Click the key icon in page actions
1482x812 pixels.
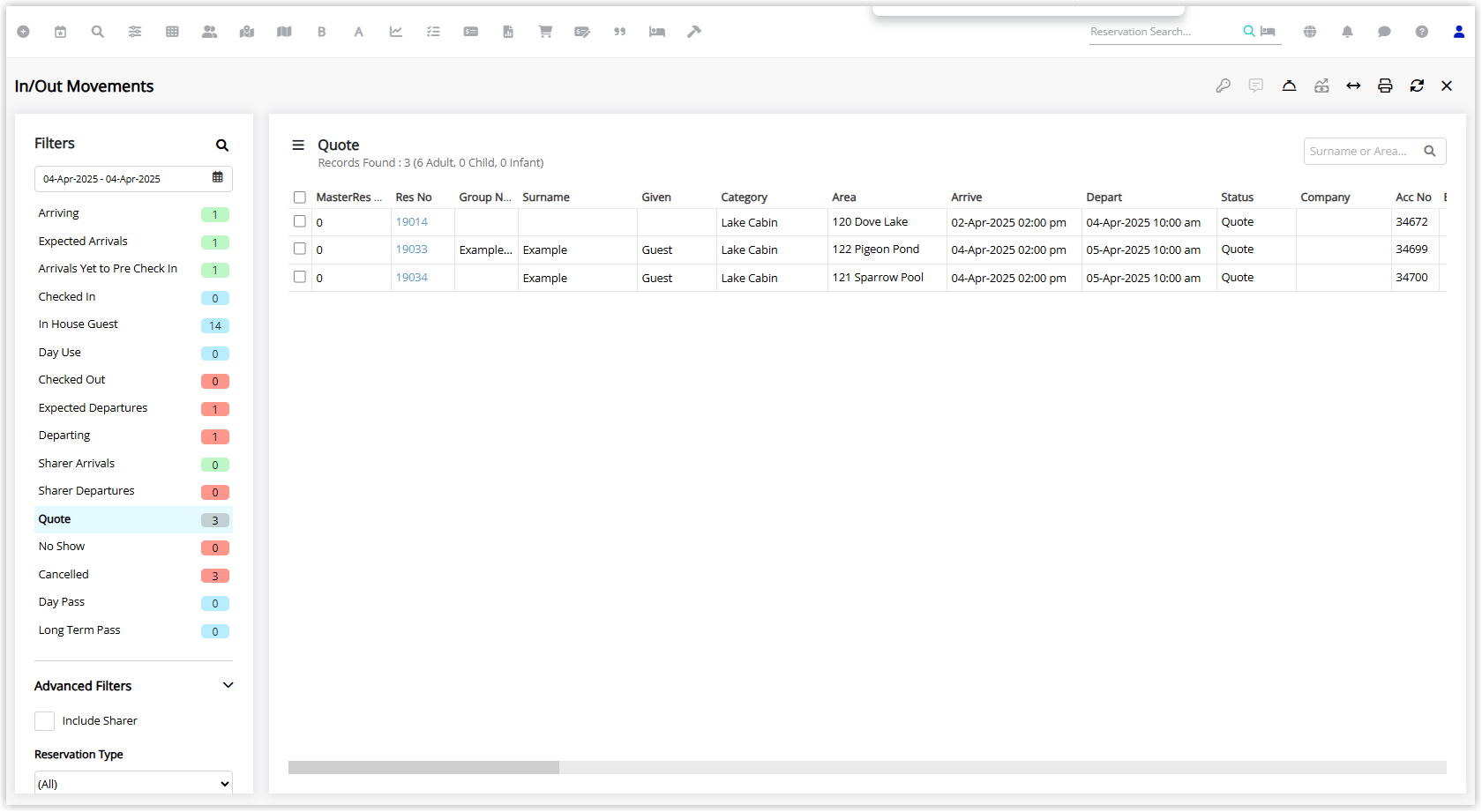click(x=1224, y=86)
